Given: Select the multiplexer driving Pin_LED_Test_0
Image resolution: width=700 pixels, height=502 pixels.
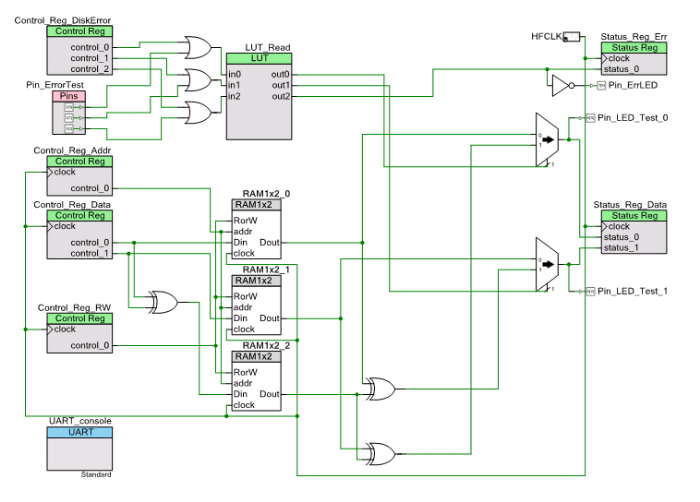Looking at the screenshot, I should point(546,140).
